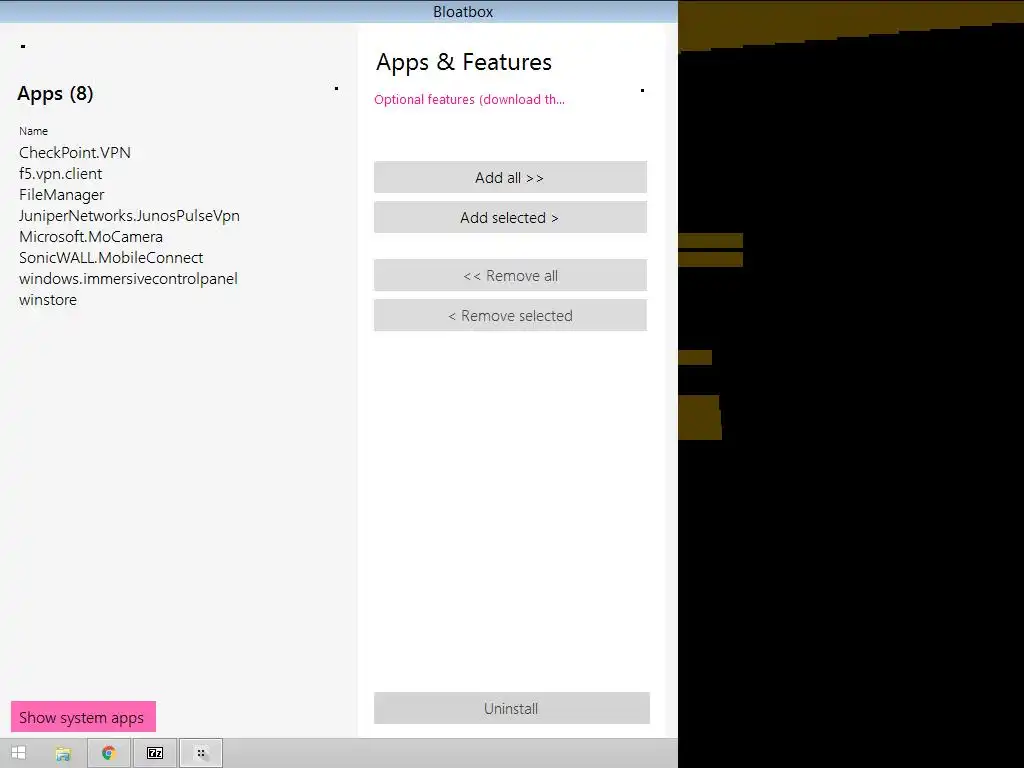The height and width of the screenshot is (768, 1024).
Task: Click the Add all >> button
Action: [510, 177]
